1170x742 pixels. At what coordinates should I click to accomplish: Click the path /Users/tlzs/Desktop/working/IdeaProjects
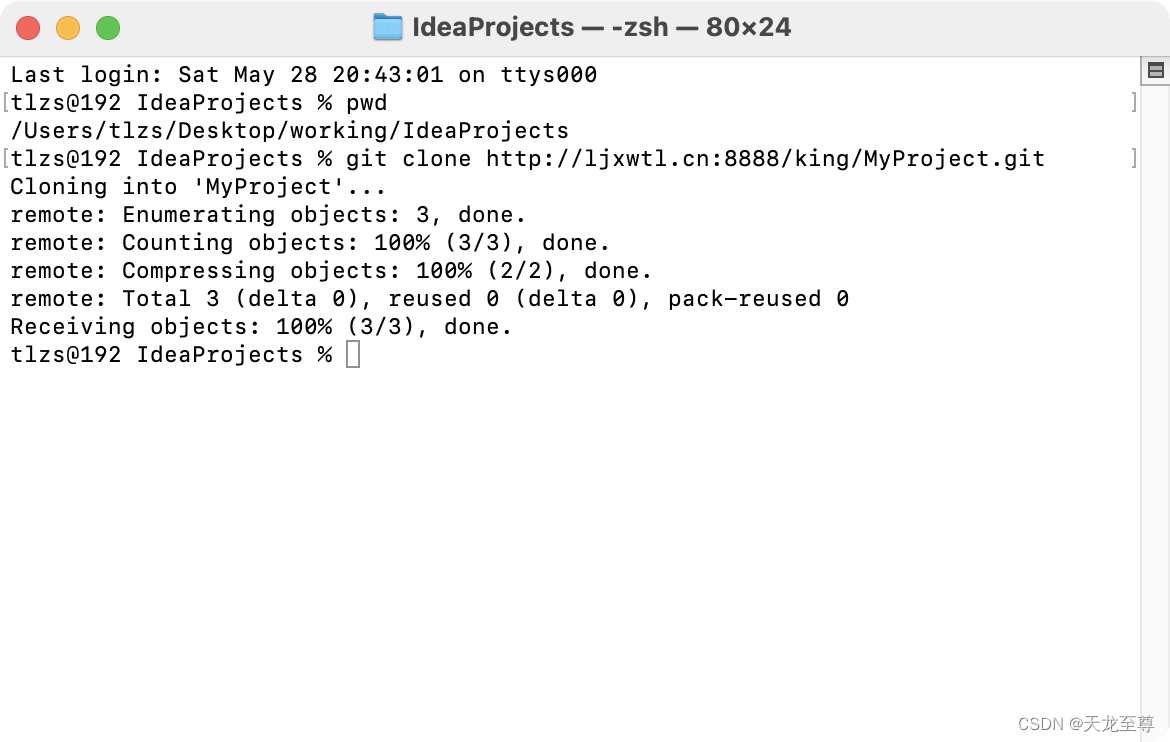[290, 131]
